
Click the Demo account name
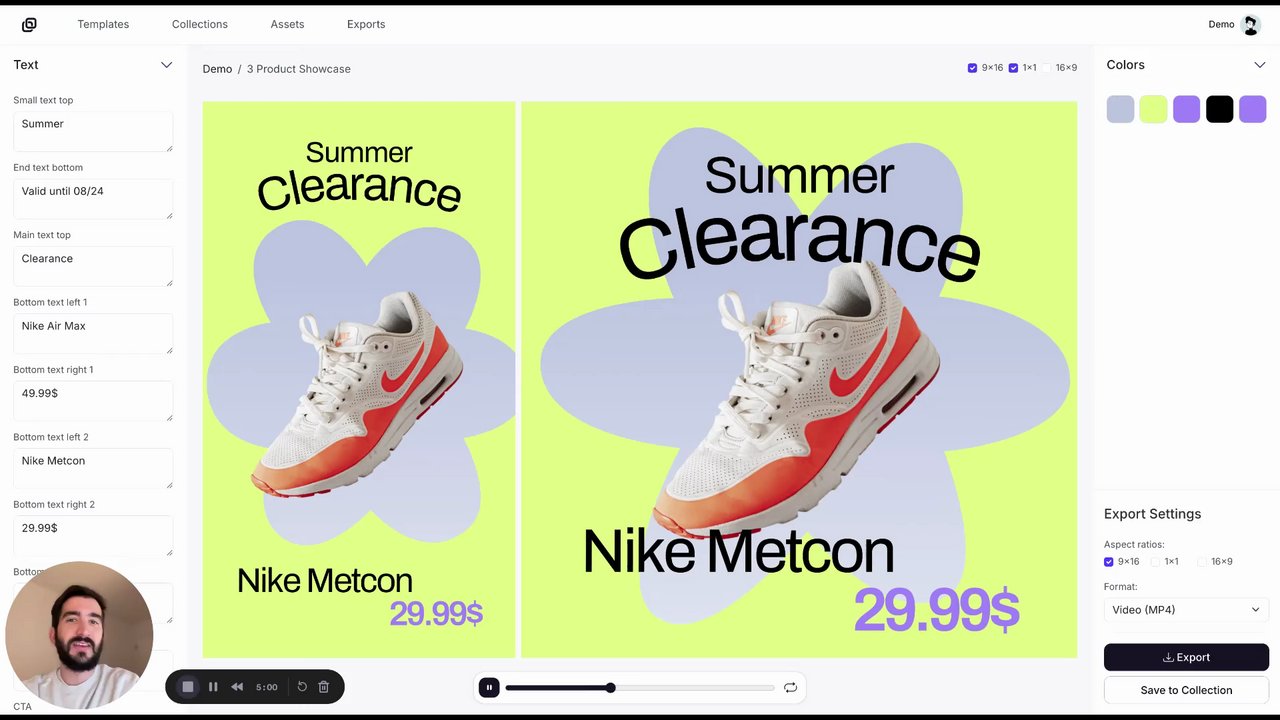[1221, 24]
